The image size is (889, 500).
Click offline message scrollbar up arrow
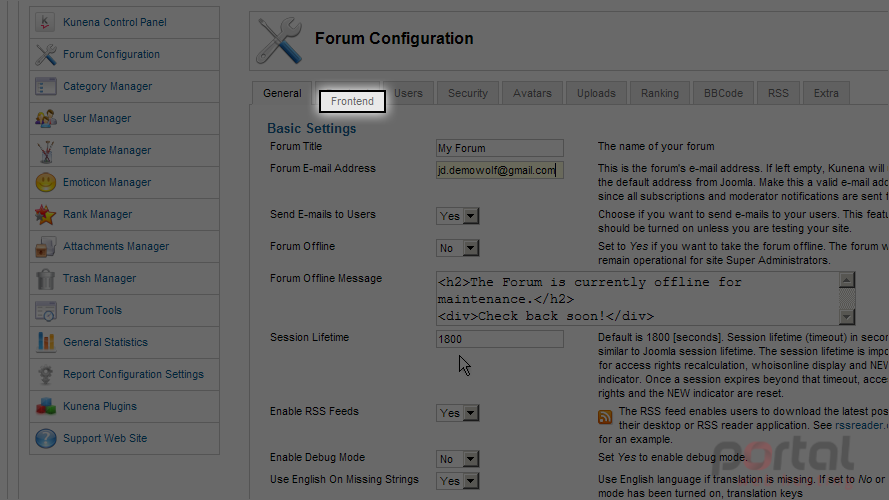click(x=846, y=280)
